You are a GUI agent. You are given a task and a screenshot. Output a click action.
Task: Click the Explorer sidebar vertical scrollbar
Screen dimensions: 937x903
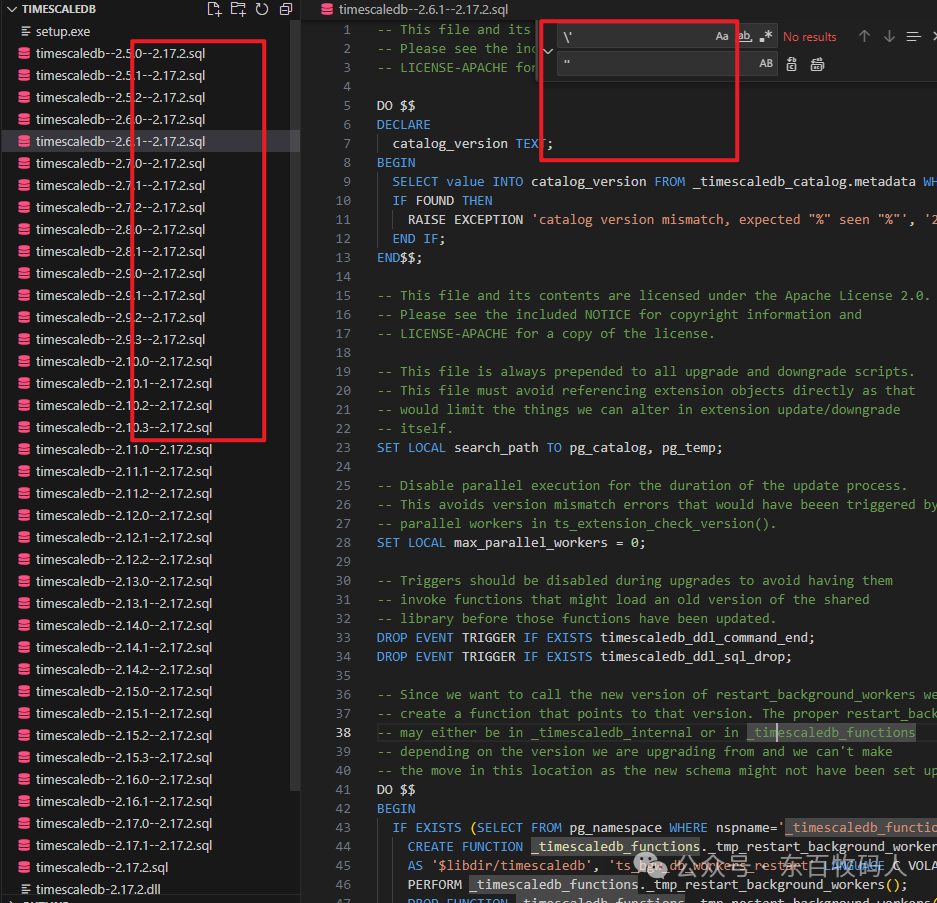click(295, 405)
